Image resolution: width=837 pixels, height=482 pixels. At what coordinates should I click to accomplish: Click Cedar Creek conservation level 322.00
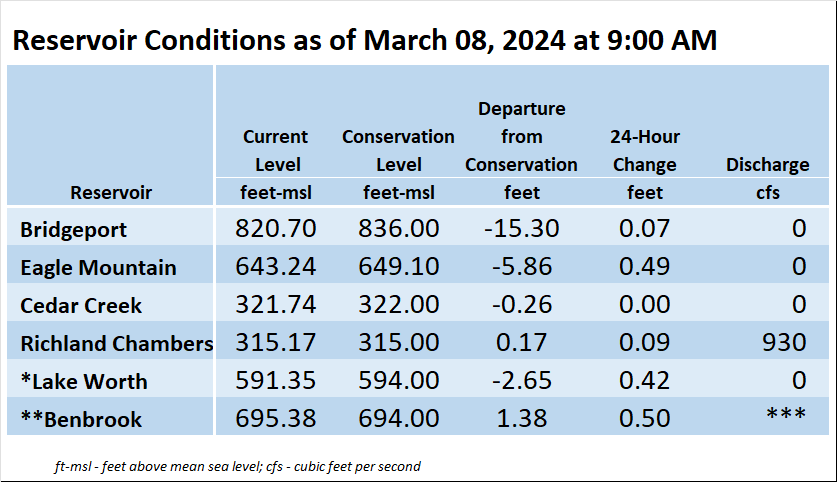[x=398, y=304]
